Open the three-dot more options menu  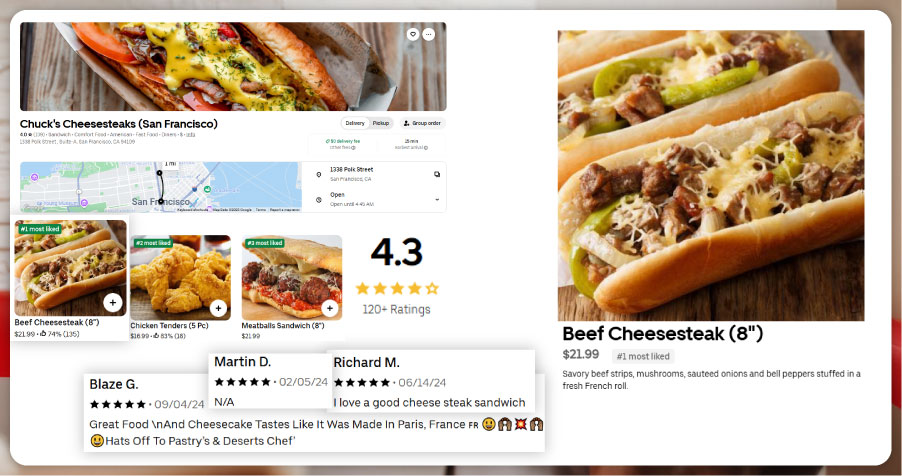coord(429,35)
